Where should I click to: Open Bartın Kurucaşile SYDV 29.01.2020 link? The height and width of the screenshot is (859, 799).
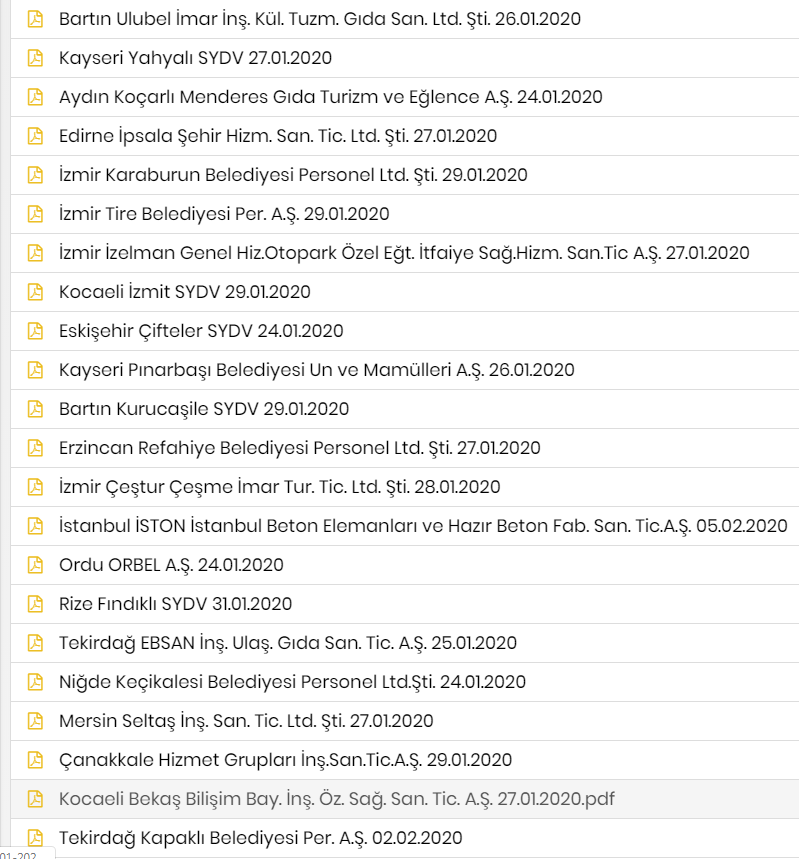click(204, 409)
